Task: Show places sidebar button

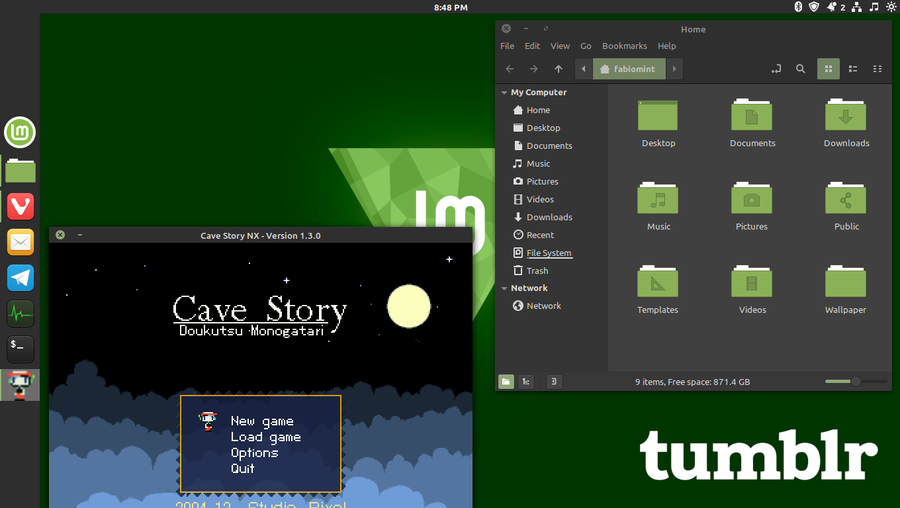Action: pyautogui.click(x=506, y=382)
